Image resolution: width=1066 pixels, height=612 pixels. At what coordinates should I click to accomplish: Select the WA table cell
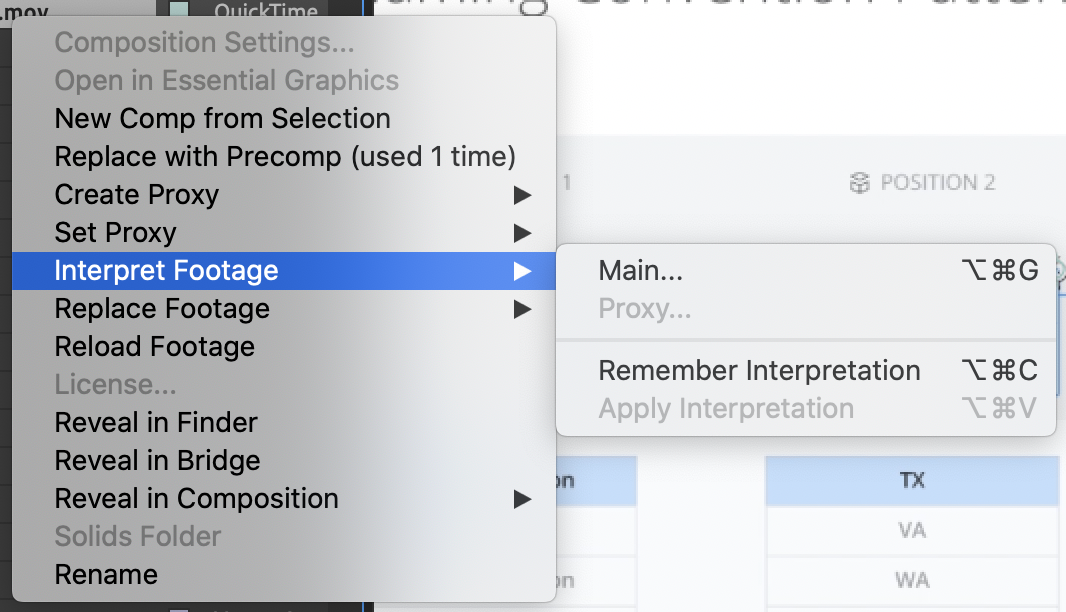pyautogui.click(x=911, y=580)
